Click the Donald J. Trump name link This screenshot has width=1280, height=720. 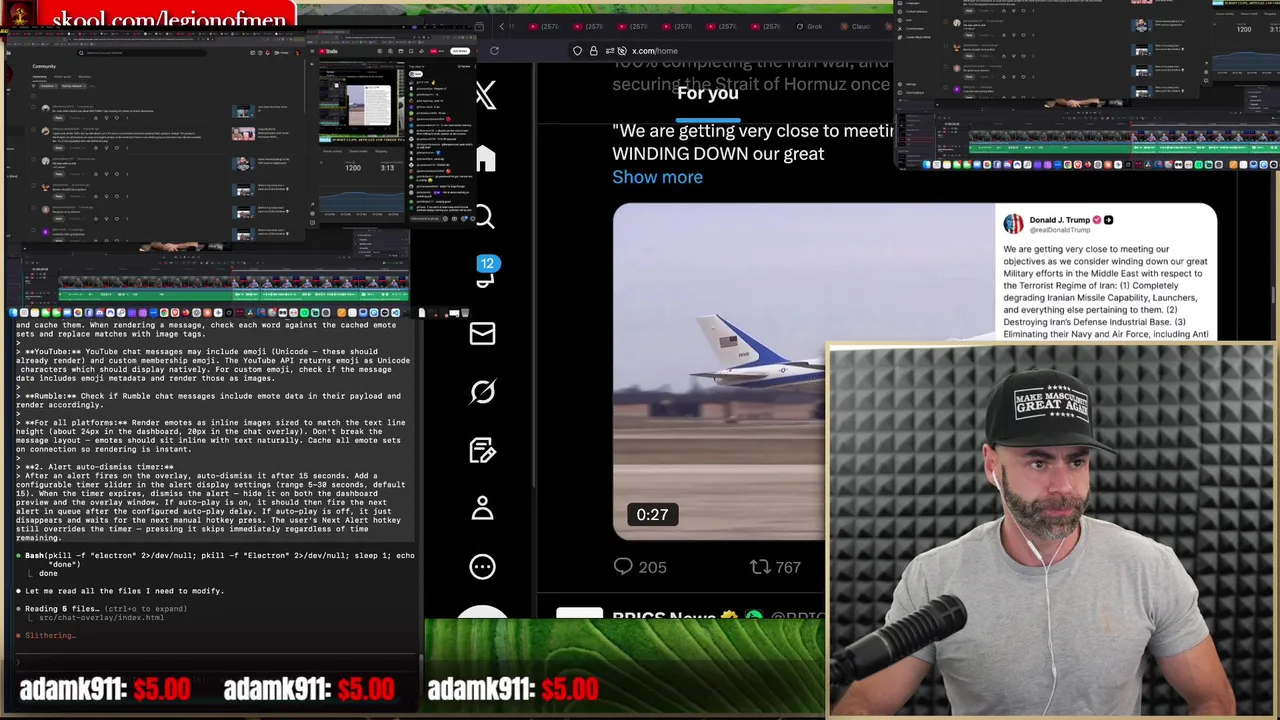1059,220
